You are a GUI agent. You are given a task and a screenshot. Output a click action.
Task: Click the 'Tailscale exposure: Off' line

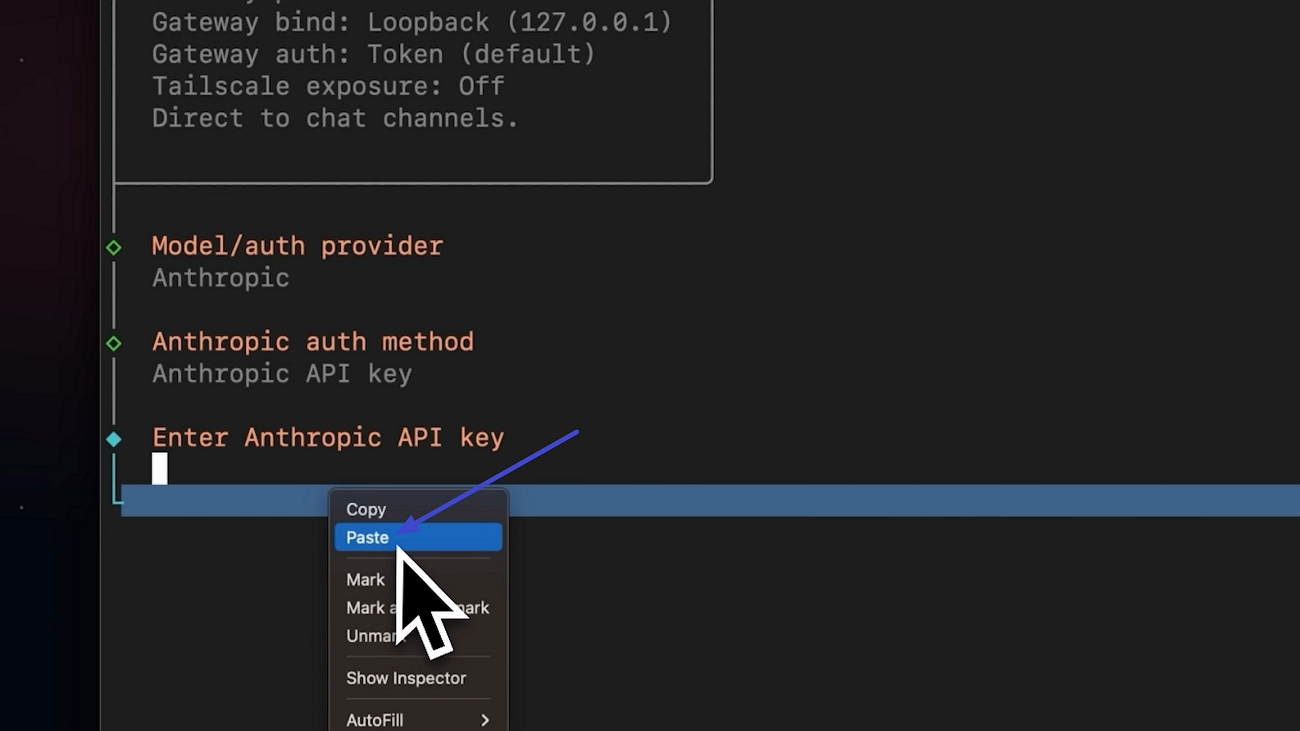point(328,86)
